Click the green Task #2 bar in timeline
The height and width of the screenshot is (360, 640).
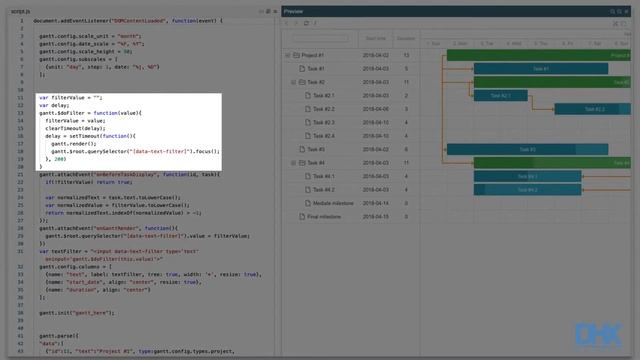[x=552, y=82]
